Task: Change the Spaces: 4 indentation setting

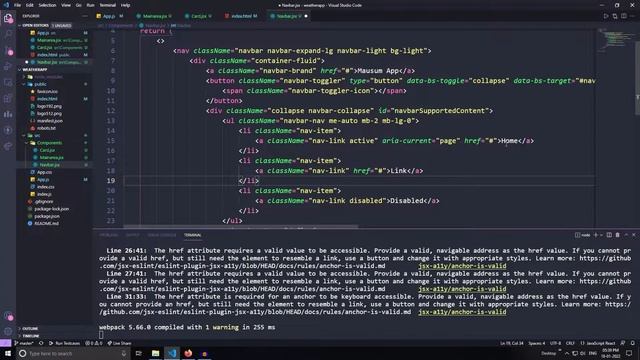Action: coord(537,343)
